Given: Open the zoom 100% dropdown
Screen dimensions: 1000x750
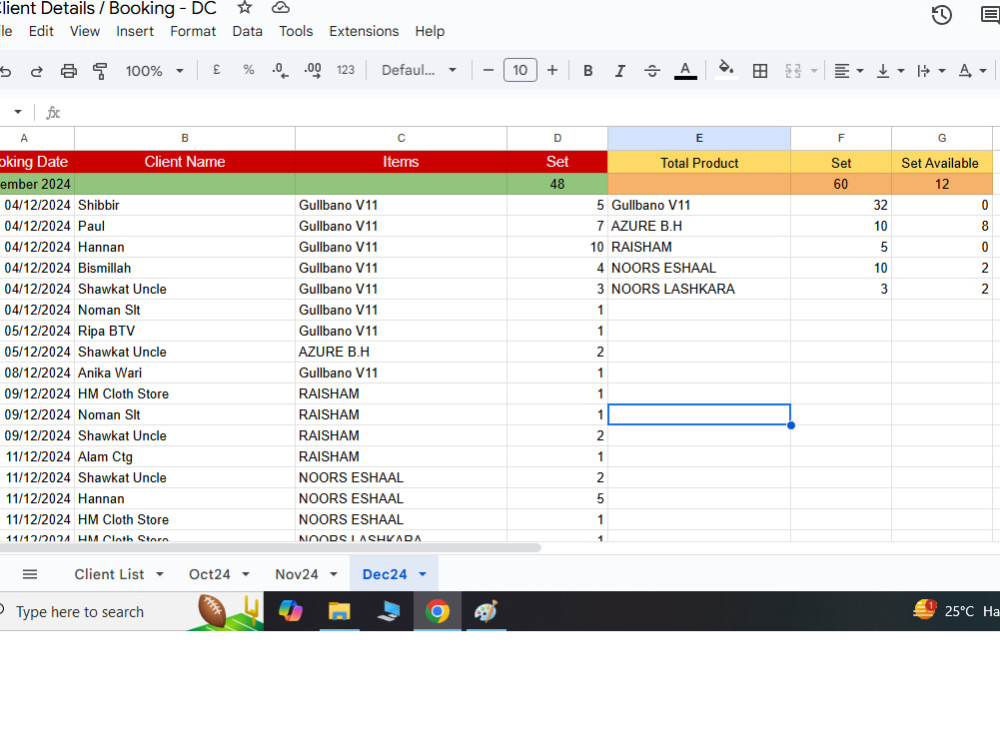Looking at the screenshot, I should [155, 71].
